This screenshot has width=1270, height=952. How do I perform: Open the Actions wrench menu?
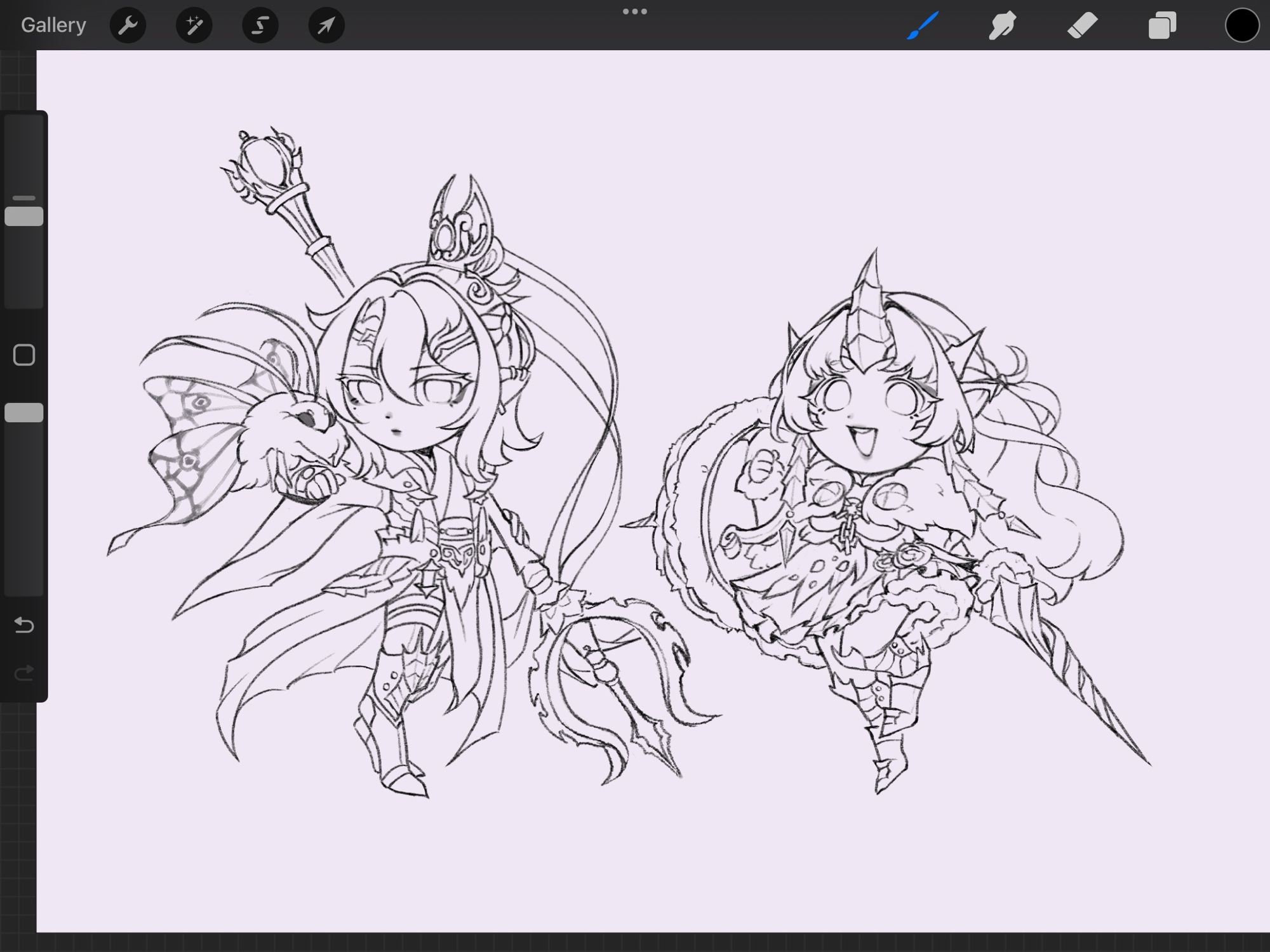[x=128, y=25]
